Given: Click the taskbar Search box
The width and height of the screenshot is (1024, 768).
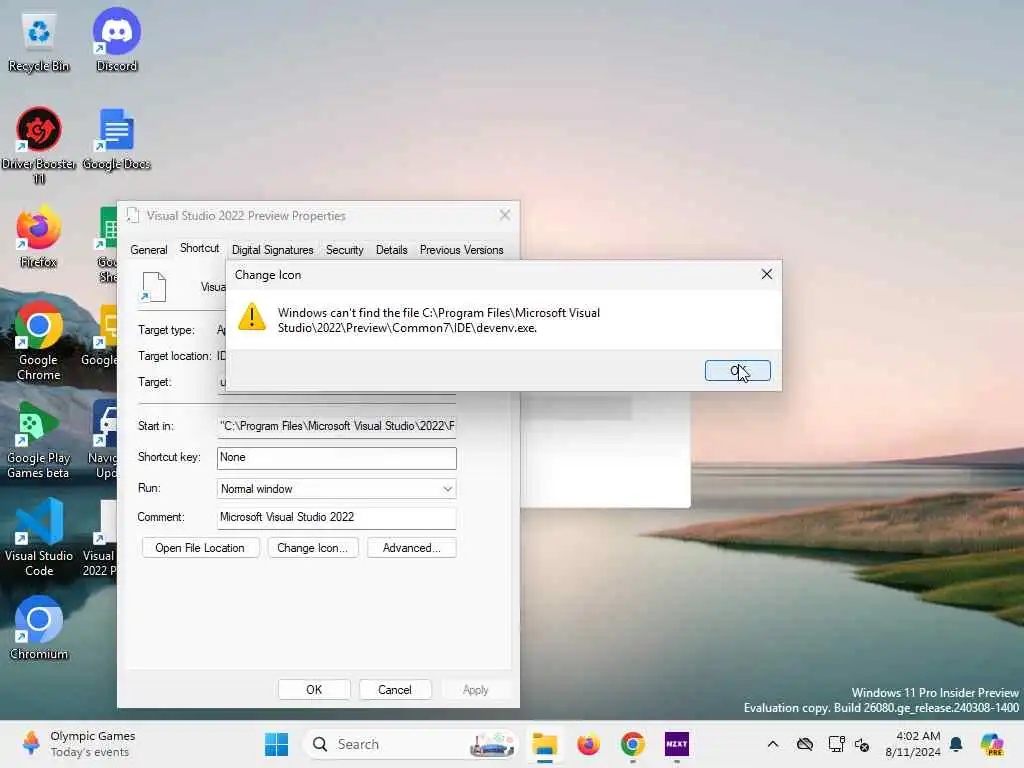Looking at the screenshot, I should [410, 744].
